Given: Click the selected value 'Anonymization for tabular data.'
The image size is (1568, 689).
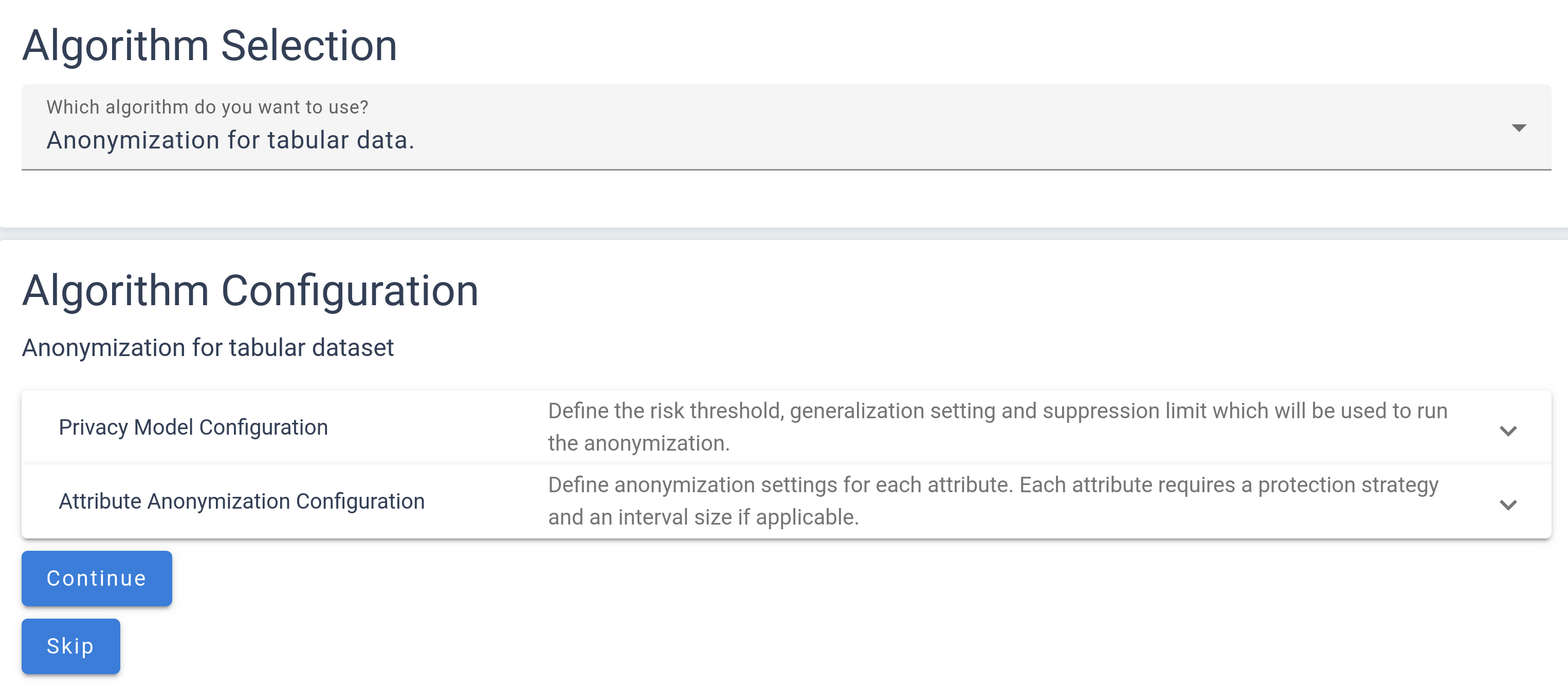Looking at the screenshot, I should pyautogui.click(x=230, y=140).
